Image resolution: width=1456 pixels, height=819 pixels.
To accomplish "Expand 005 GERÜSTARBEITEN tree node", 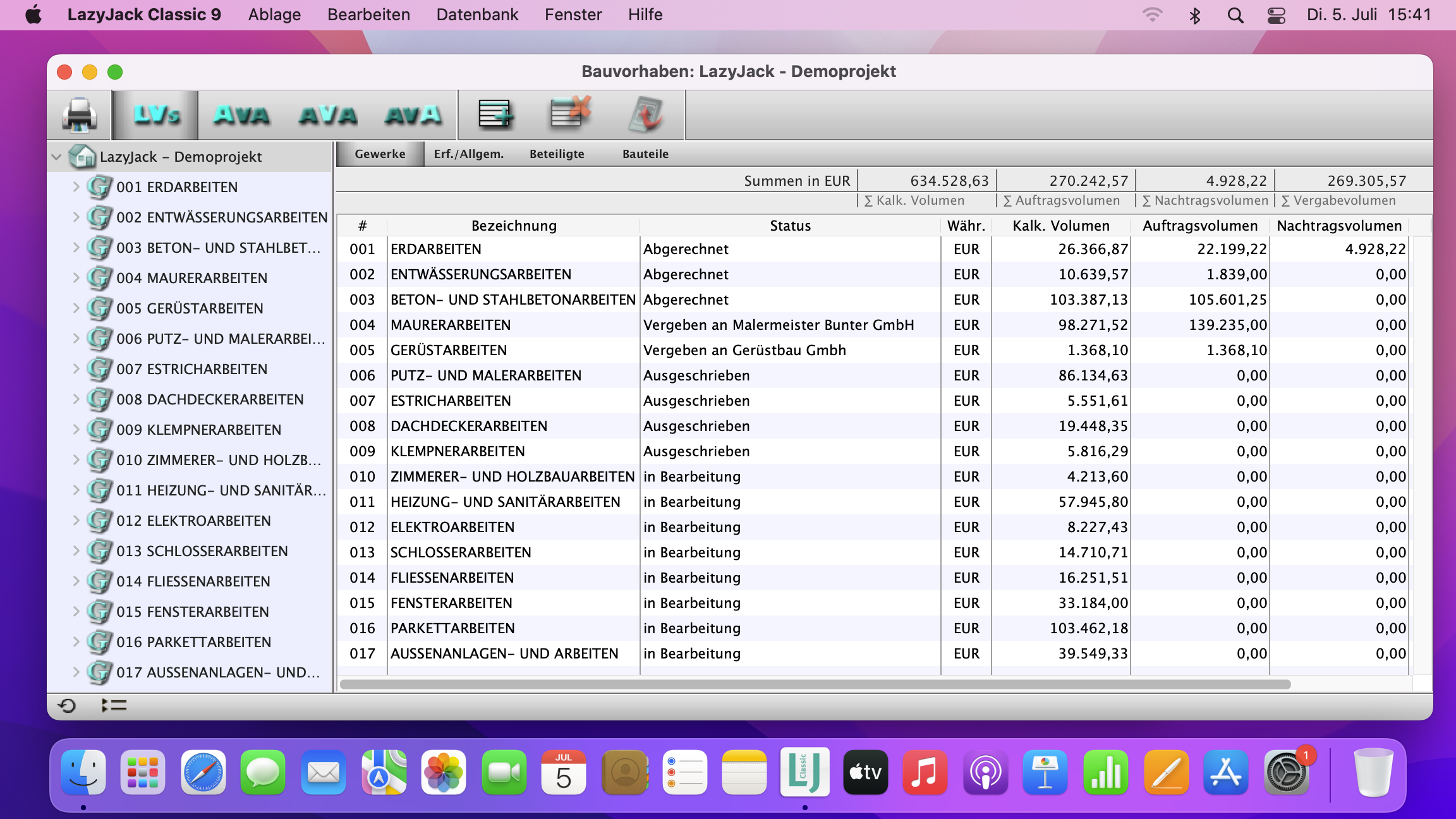I will coord(76,308).
